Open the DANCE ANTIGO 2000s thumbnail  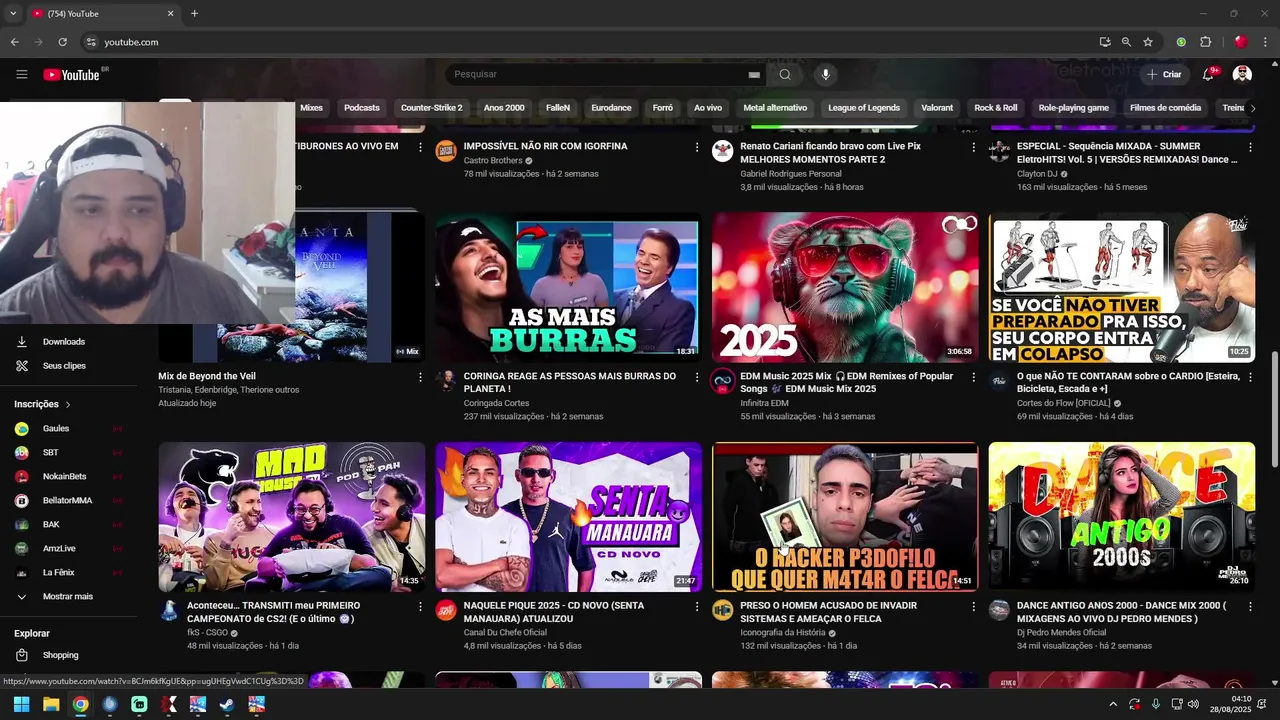tap(1122, 517)
